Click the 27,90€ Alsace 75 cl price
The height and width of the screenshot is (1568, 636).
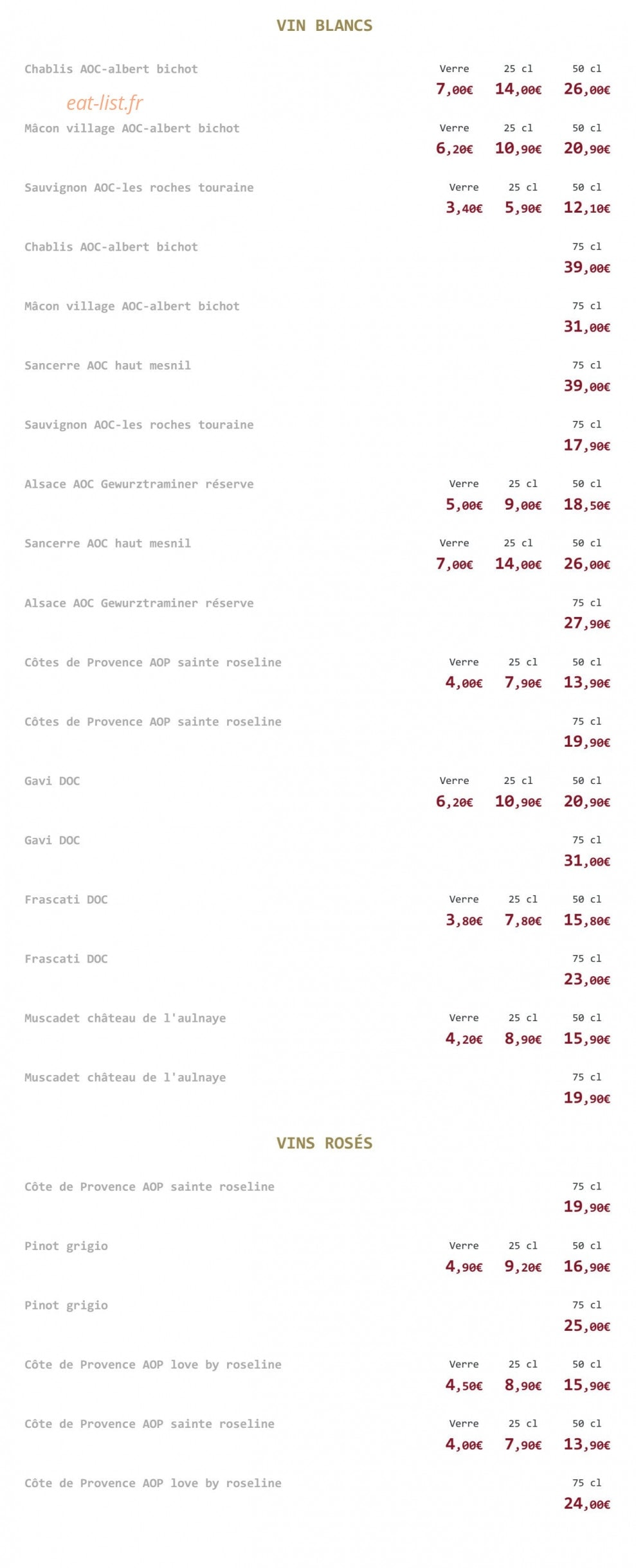(x=587, y=623)
